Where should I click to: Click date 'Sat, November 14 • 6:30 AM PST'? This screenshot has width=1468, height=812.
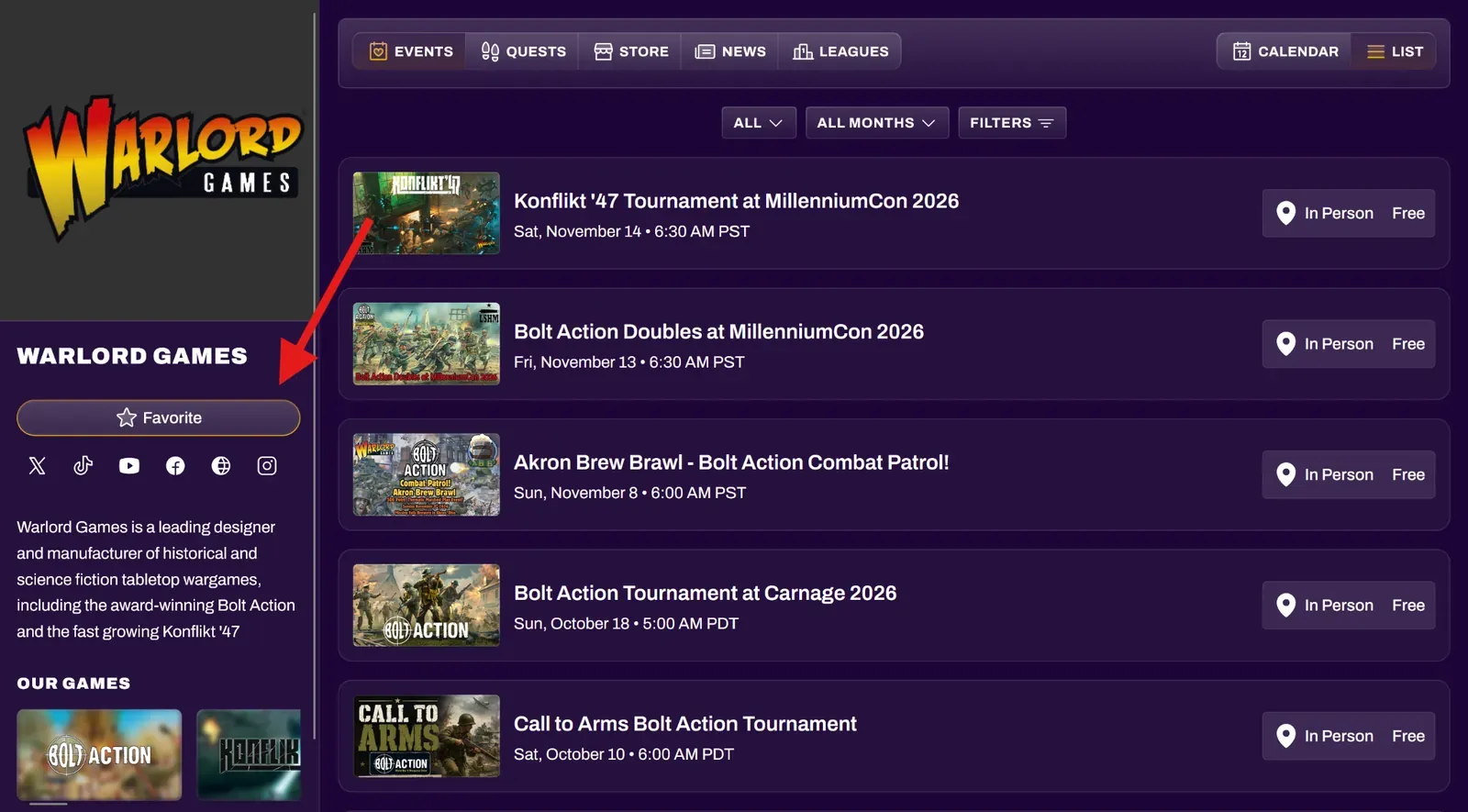[631, 231]
